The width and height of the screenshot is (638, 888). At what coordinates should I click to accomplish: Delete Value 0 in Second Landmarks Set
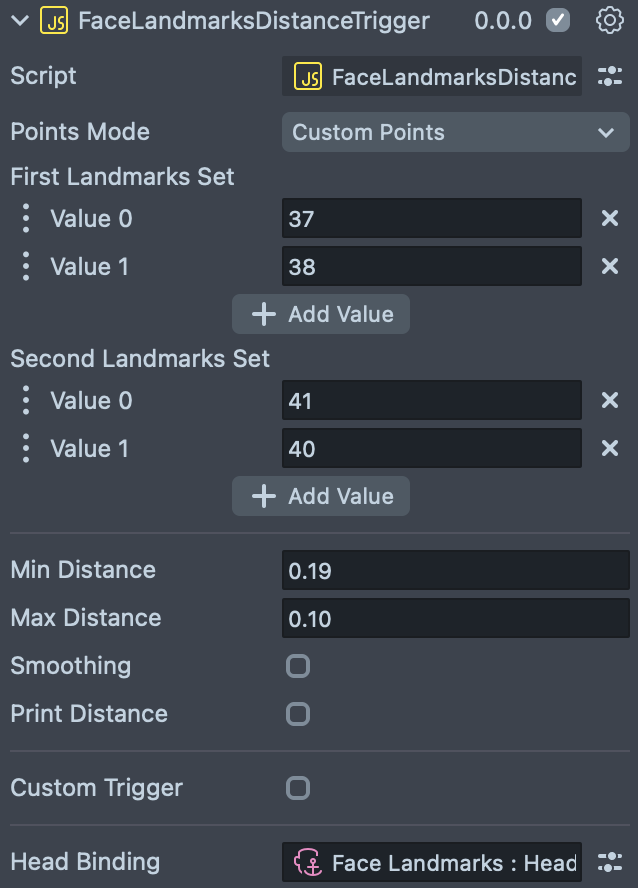click(x=609, y=400)
